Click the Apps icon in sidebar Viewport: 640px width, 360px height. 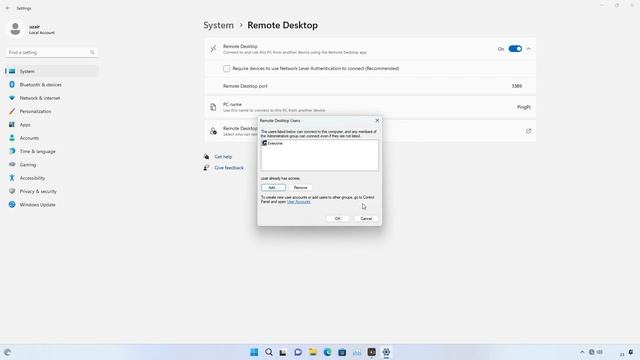(x=12, y=124)
